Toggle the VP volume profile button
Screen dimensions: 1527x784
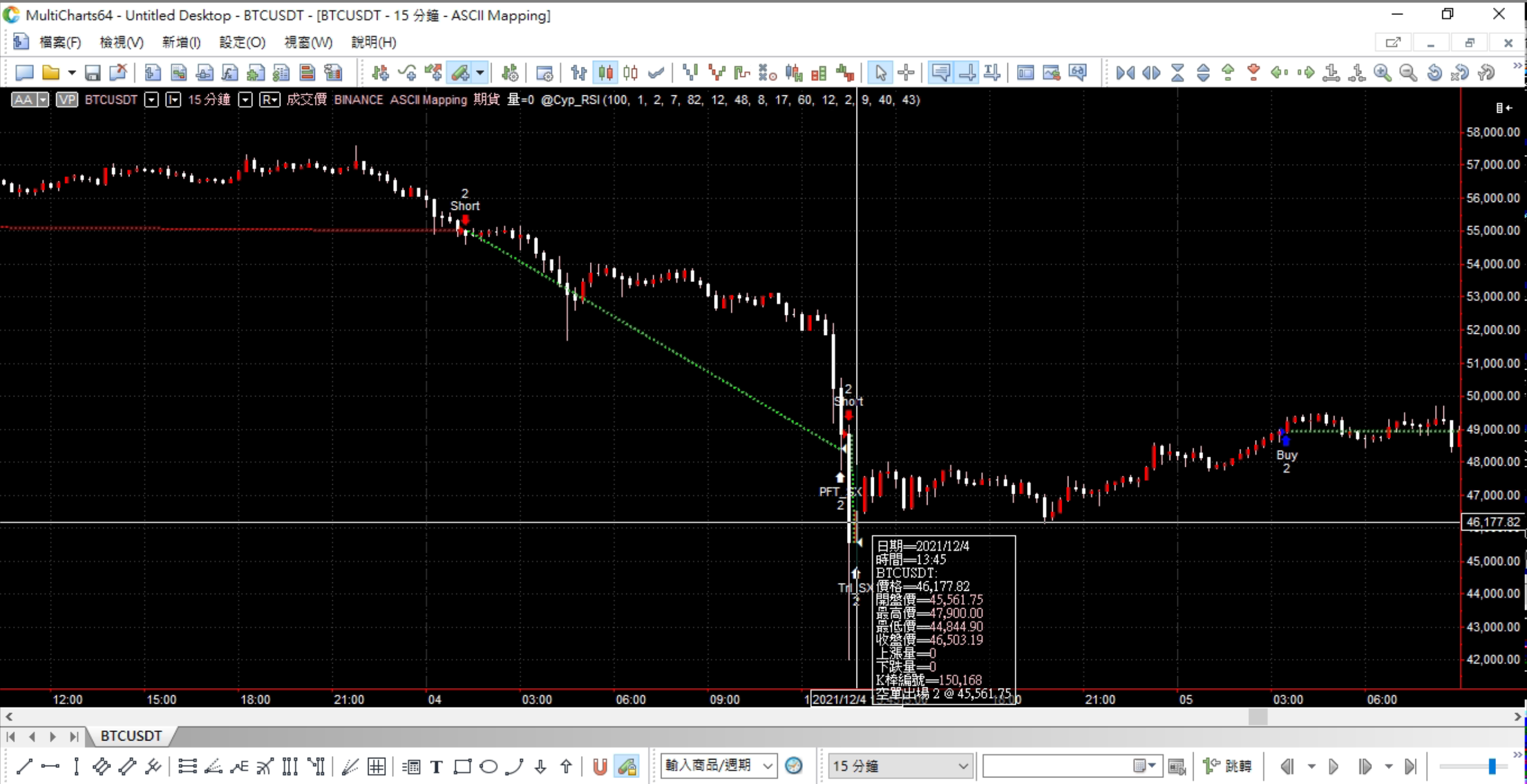pos(67,100)
